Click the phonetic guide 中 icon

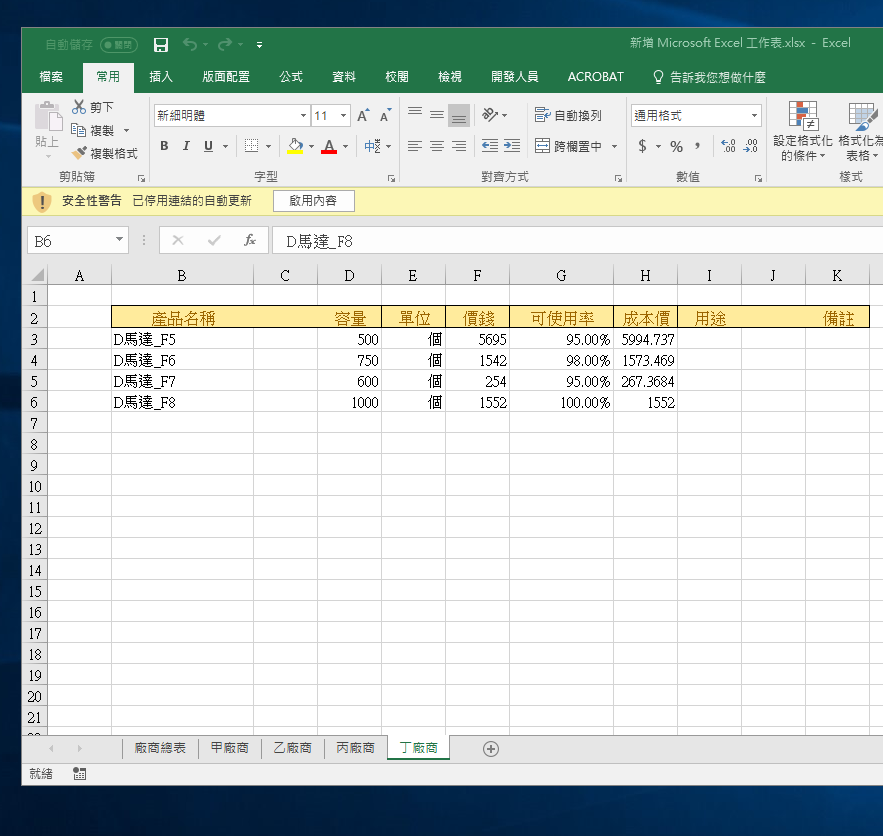point(372,146)
